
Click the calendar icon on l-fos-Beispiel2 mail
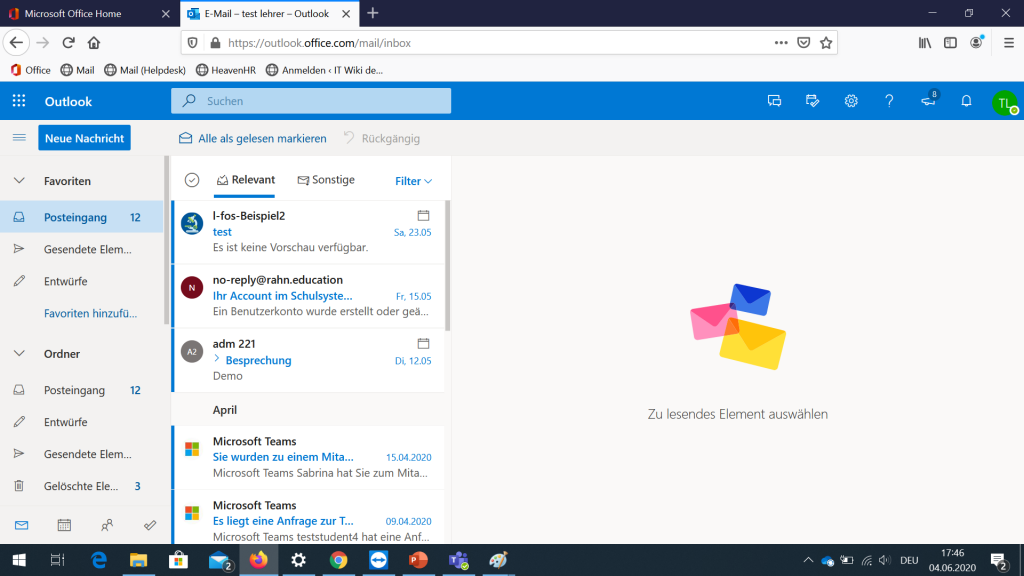(423, 215)
